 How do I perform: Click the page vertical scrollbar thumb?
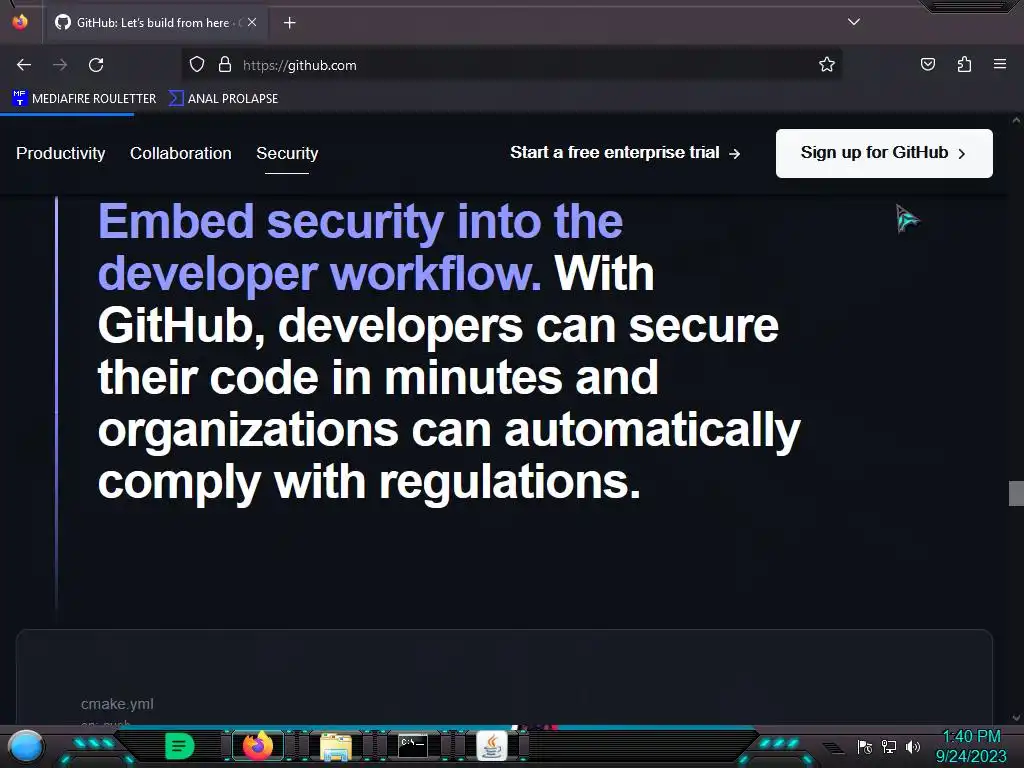[1016, 493]
